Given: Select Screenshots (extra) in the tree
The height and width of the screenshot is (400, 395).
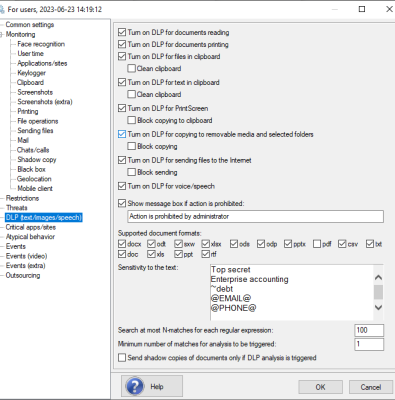Looking at the screenshot, I should tap(45, 102).
